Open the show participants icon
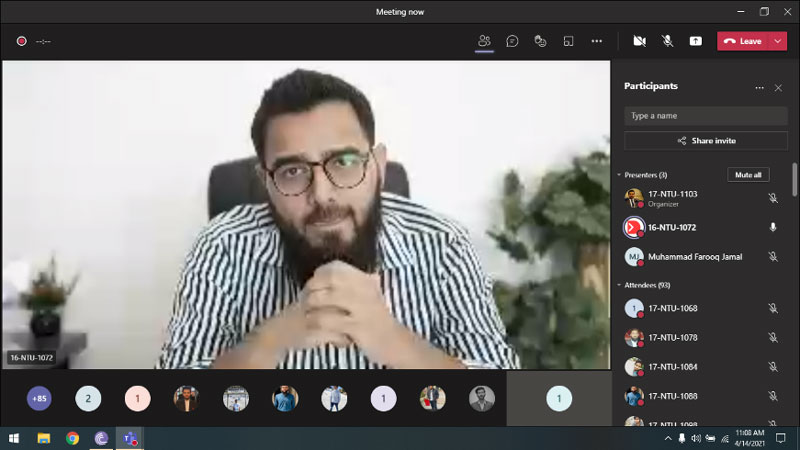The image size is (800, 450). coord(484,41)
